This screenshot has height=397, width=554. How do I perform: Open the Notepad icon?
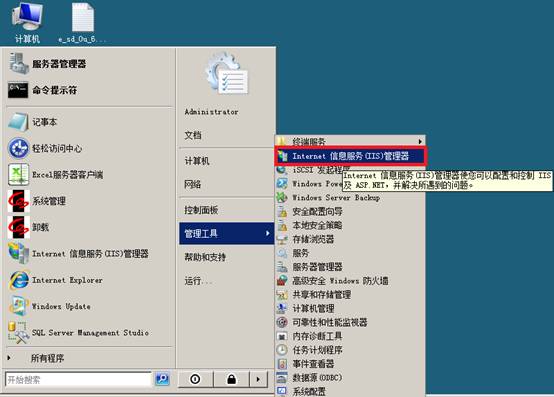coord(18,122)
